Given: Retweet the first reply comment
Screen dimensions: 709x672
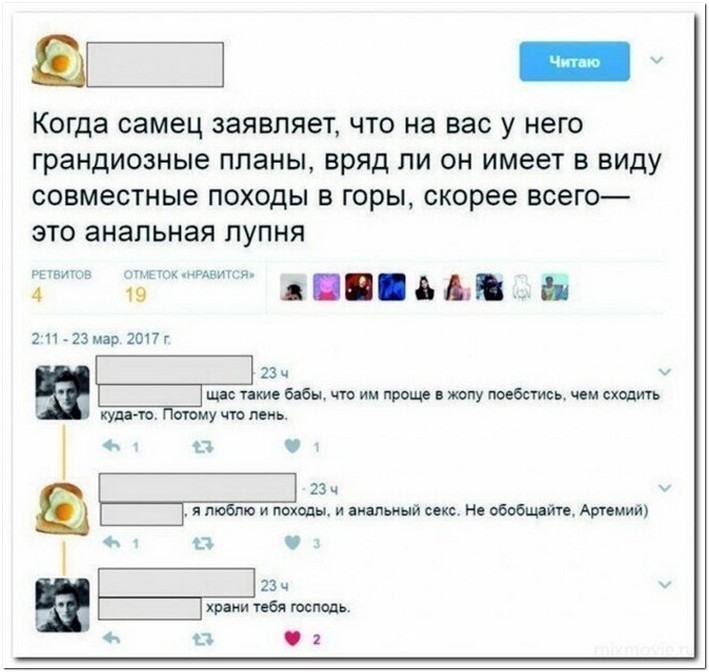Looking at the screenshot, I should pyautogui.click(x=203, y=447).
